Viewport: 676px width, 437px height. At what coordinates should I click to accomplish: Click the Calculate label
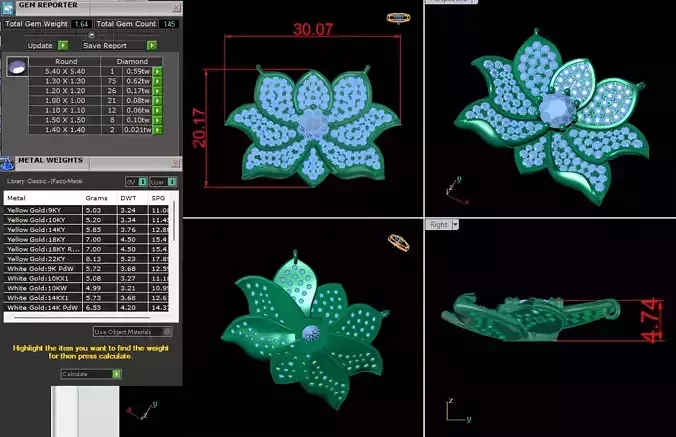75,374
